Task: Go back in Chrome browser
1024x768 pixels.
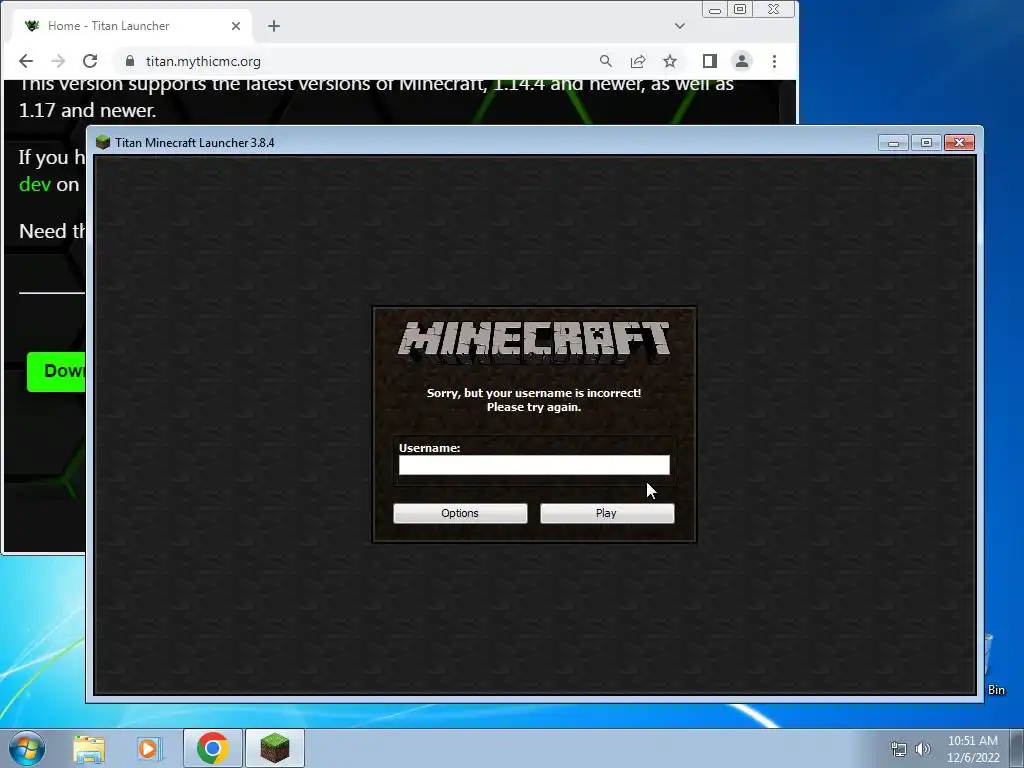Action: [x=26, y=61]
